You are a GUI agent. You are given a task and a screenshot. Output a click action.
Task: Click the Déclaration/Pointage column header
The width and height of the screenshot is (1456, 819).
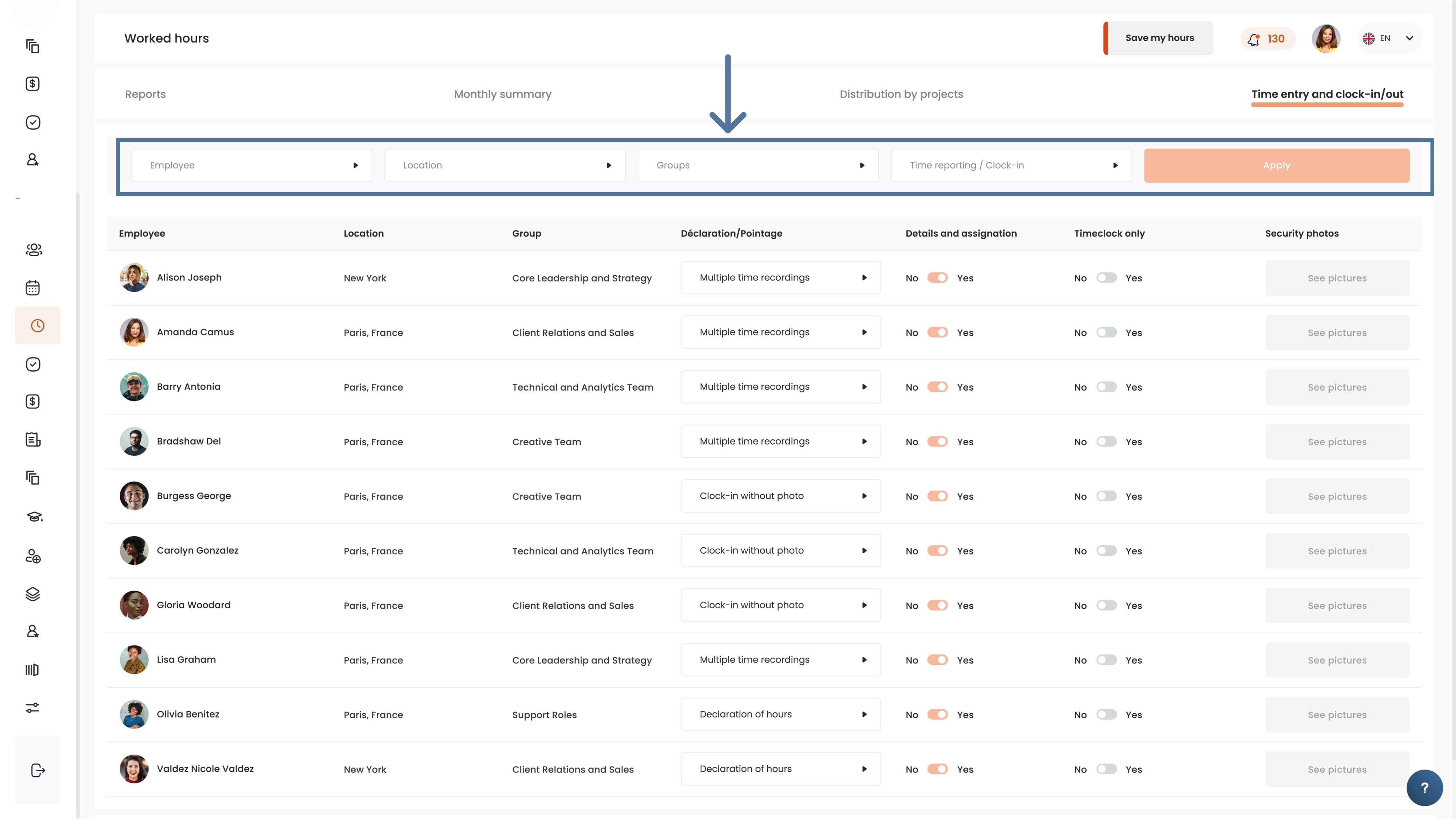click(731, 233)
